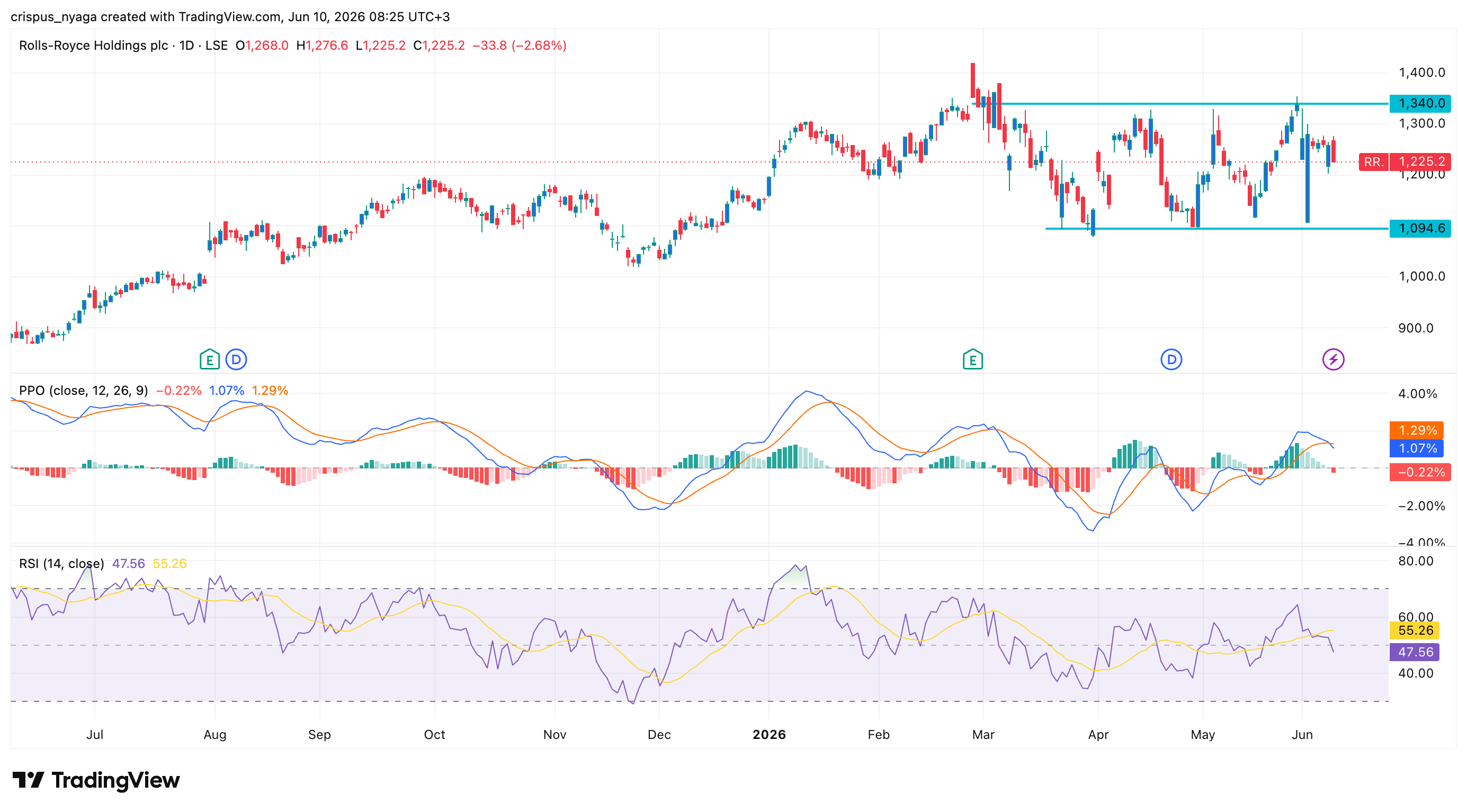Click the 2026 label on time axis
The width and height of the screenshot is (1467, 812).
coord(769,735)
